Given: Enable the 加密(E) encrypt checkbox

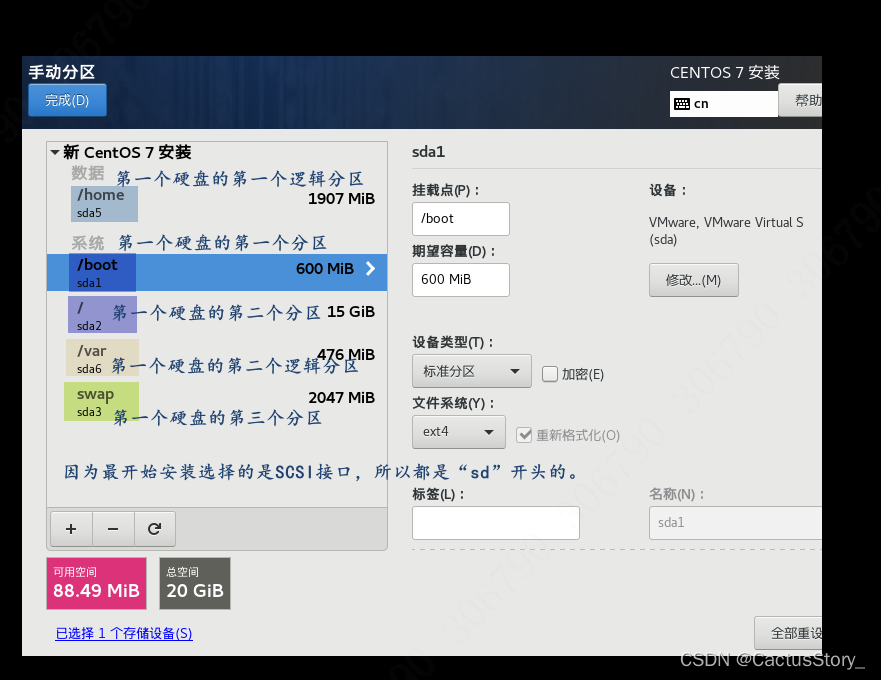Looking at the screenshot, I should [550, 374].
